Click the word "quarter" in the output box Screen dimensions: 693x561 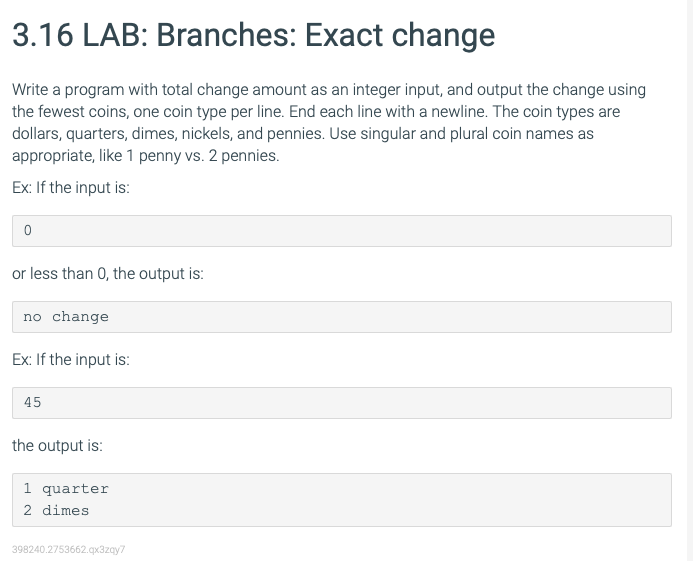[75, 489]
